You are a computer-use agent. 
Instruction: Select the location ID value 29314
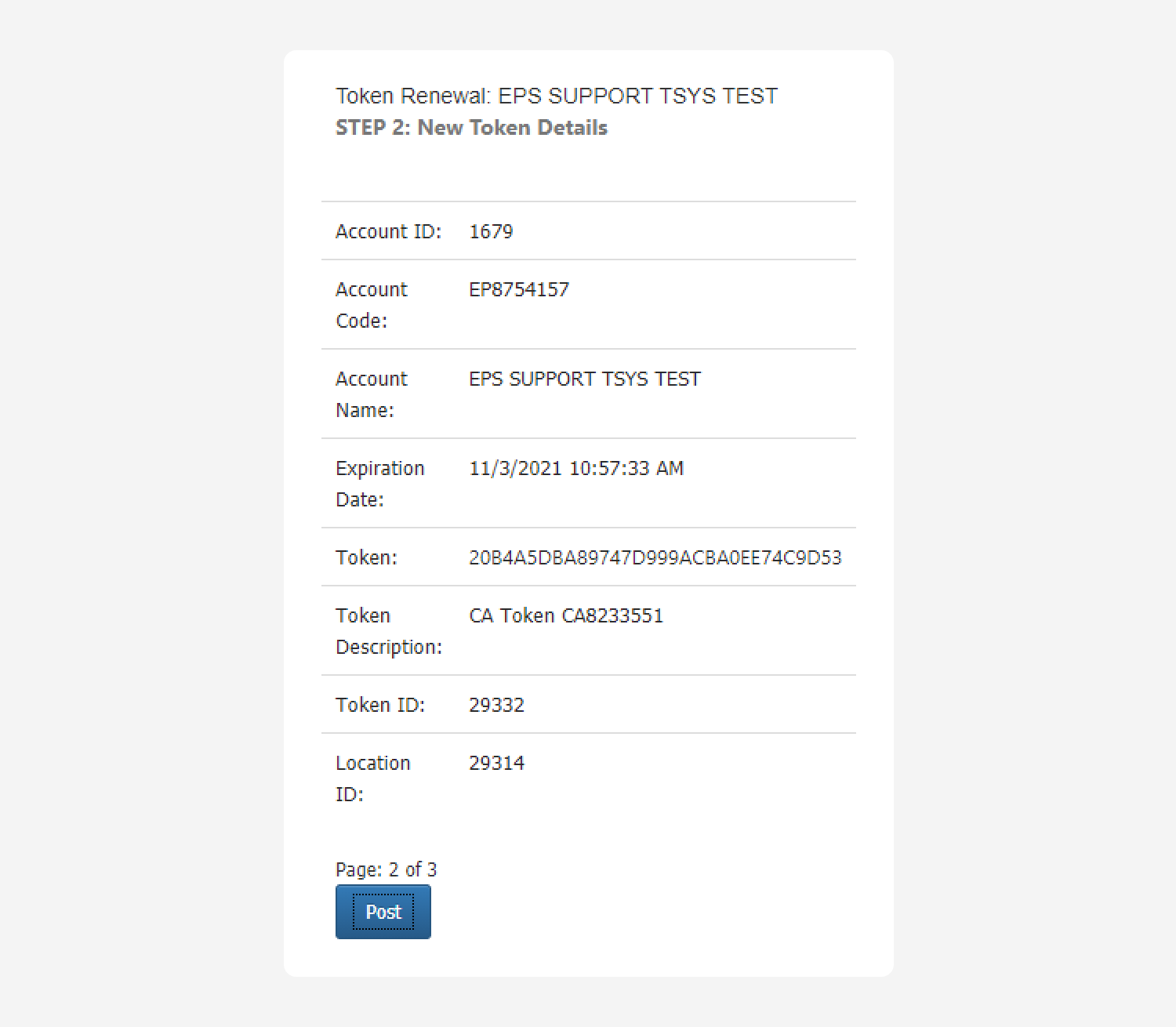(x=496, y=763)
